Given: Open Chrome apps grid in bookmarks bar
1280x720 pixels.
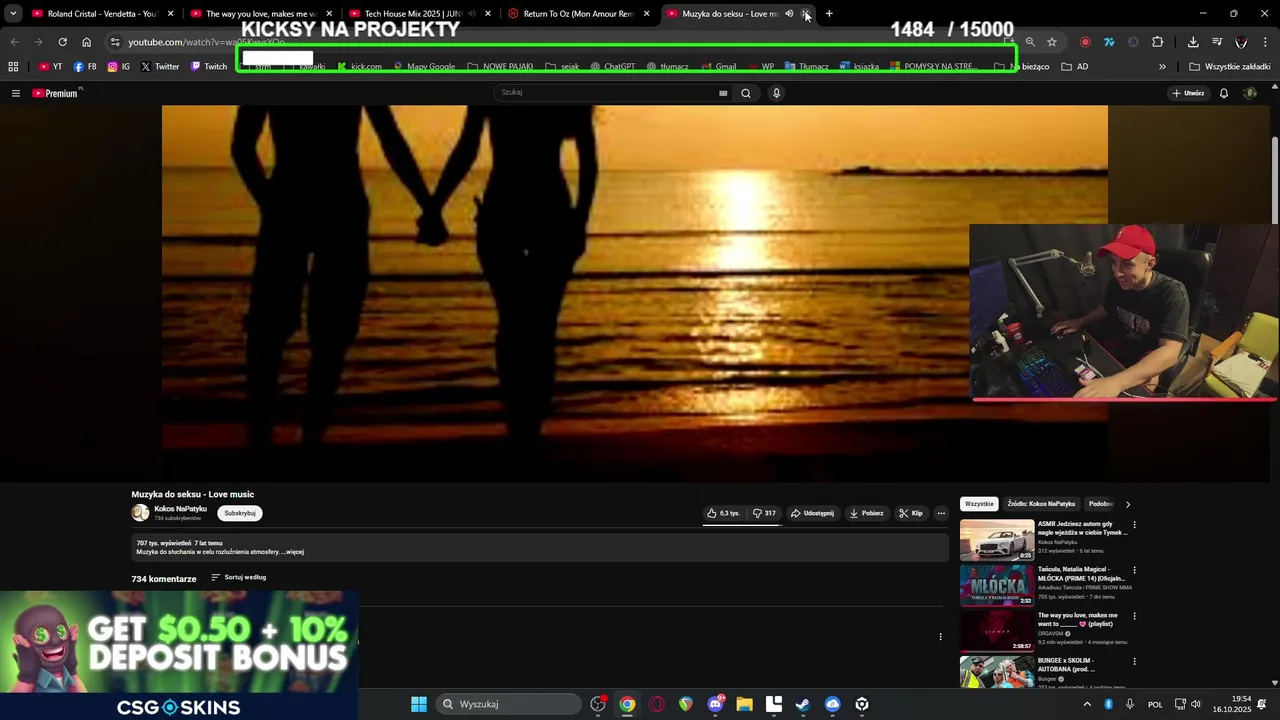Looking at the screenshot, I should [x=13, y=67].
